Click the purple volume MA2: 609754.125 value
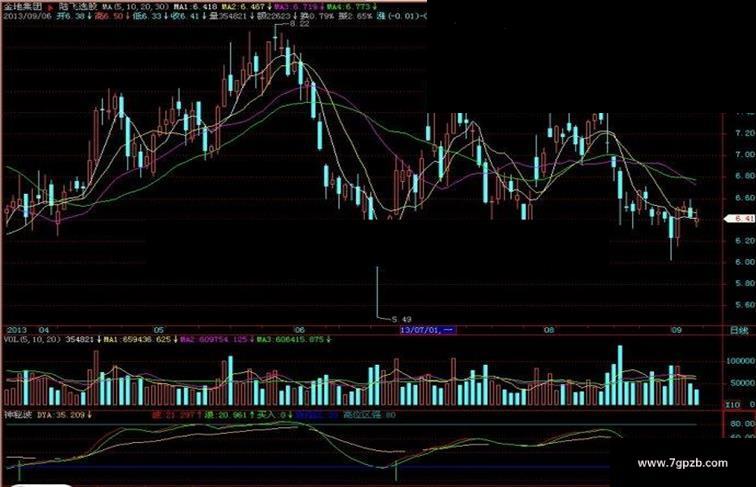 [x=216, y=339]
